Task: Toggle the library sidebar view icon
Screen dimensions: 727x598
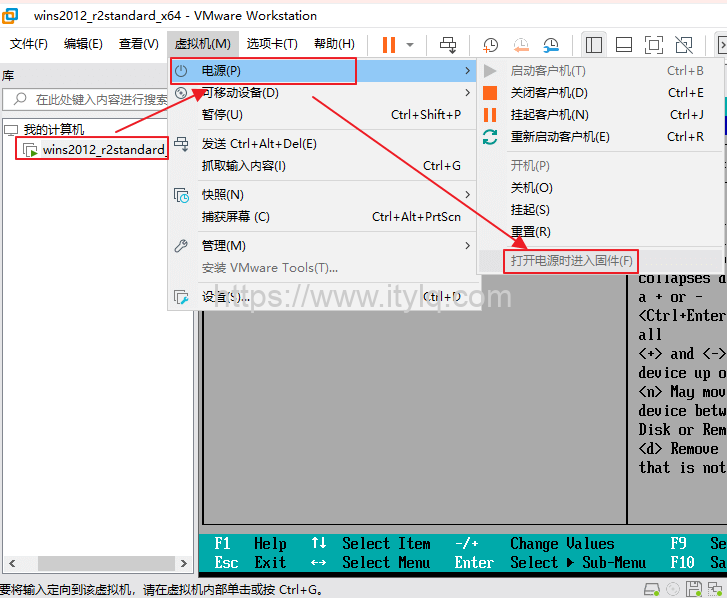Action: tap(594, 44)
